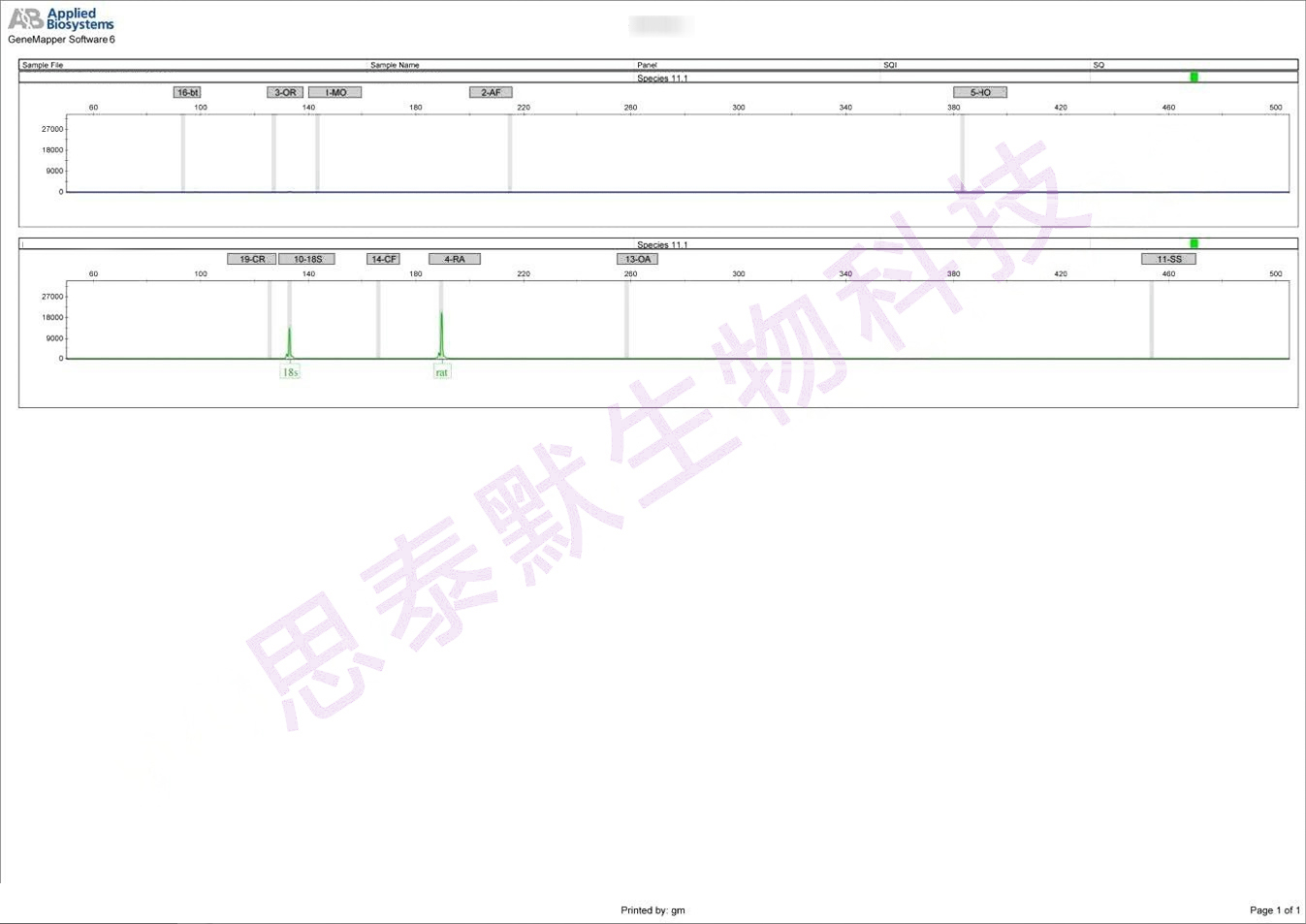
Task: Click the 500 size tick in the 5-IO plot
Action: point(1275,108)
